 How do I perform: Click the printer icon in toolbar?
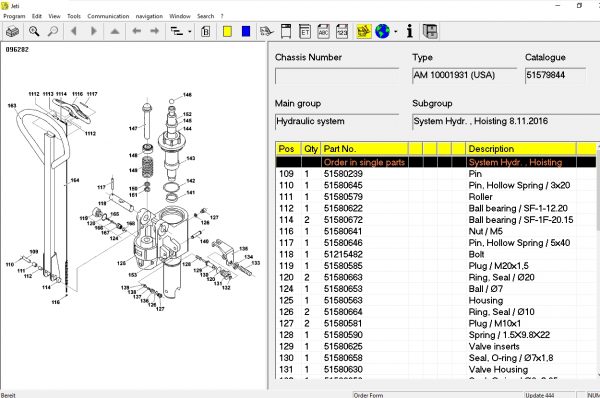click(12, 31)
